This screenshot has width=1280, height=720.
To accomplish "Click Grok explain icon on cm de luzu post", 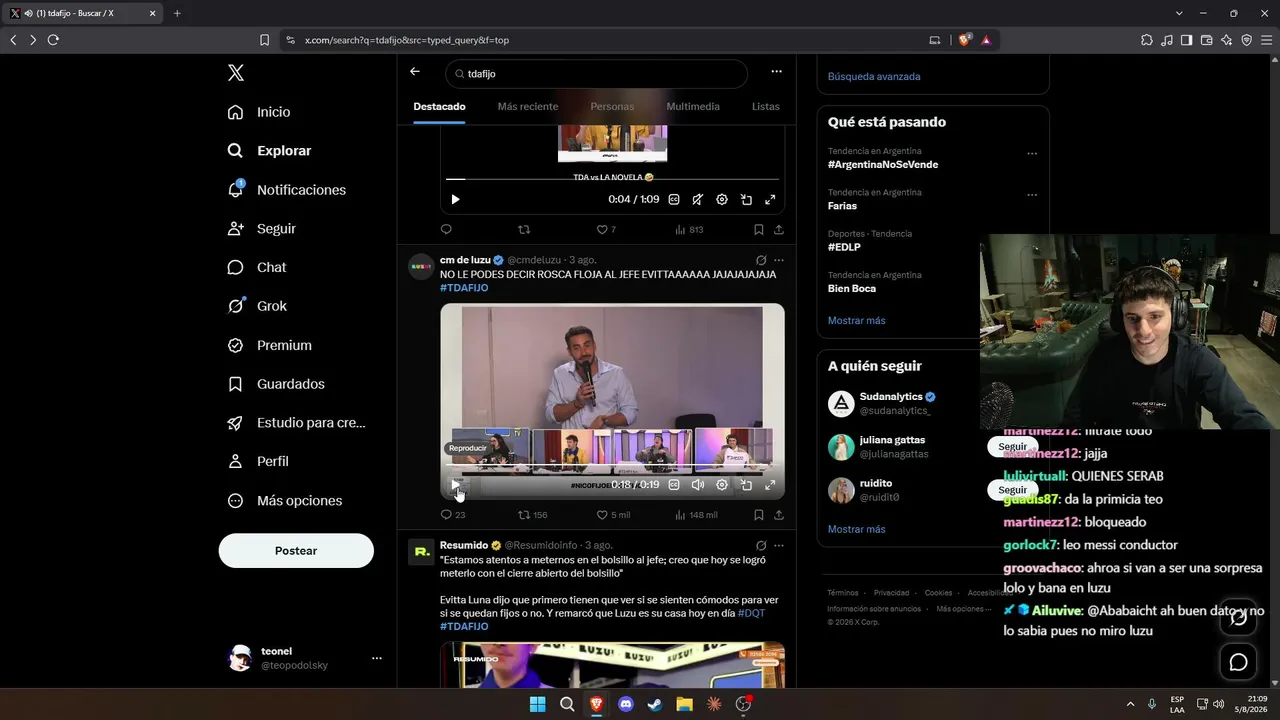I will (761, 260).
